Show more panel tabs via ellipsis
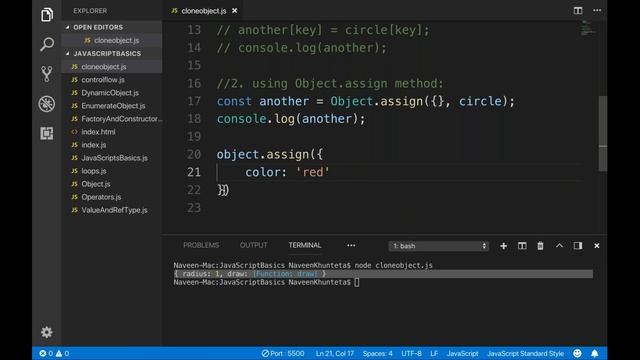 point(351,245)
